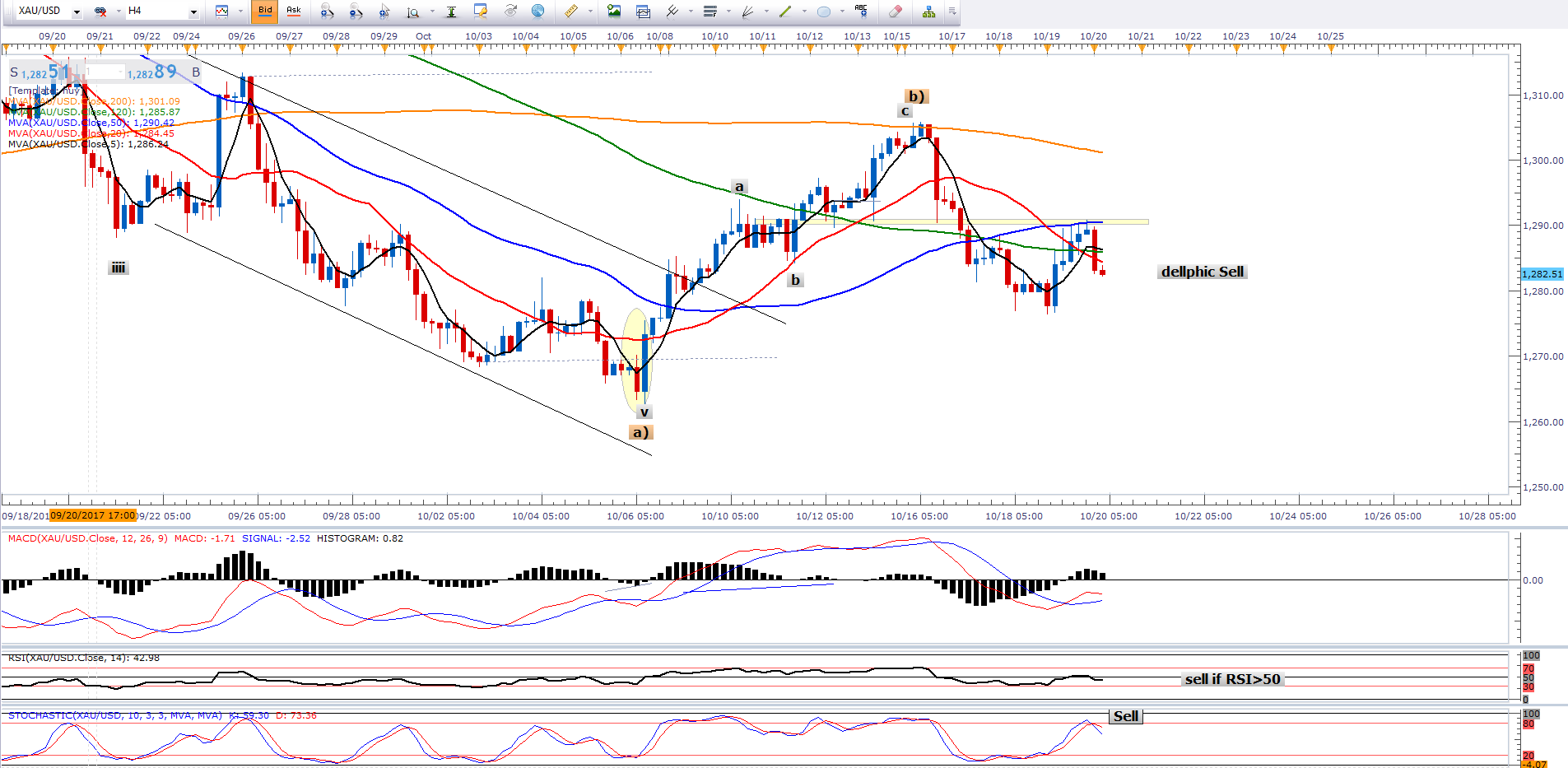Viewport: 1568px width, 768px height.
Task: Expand the chart type dropdown arrow
Action: tap(240, 12)
